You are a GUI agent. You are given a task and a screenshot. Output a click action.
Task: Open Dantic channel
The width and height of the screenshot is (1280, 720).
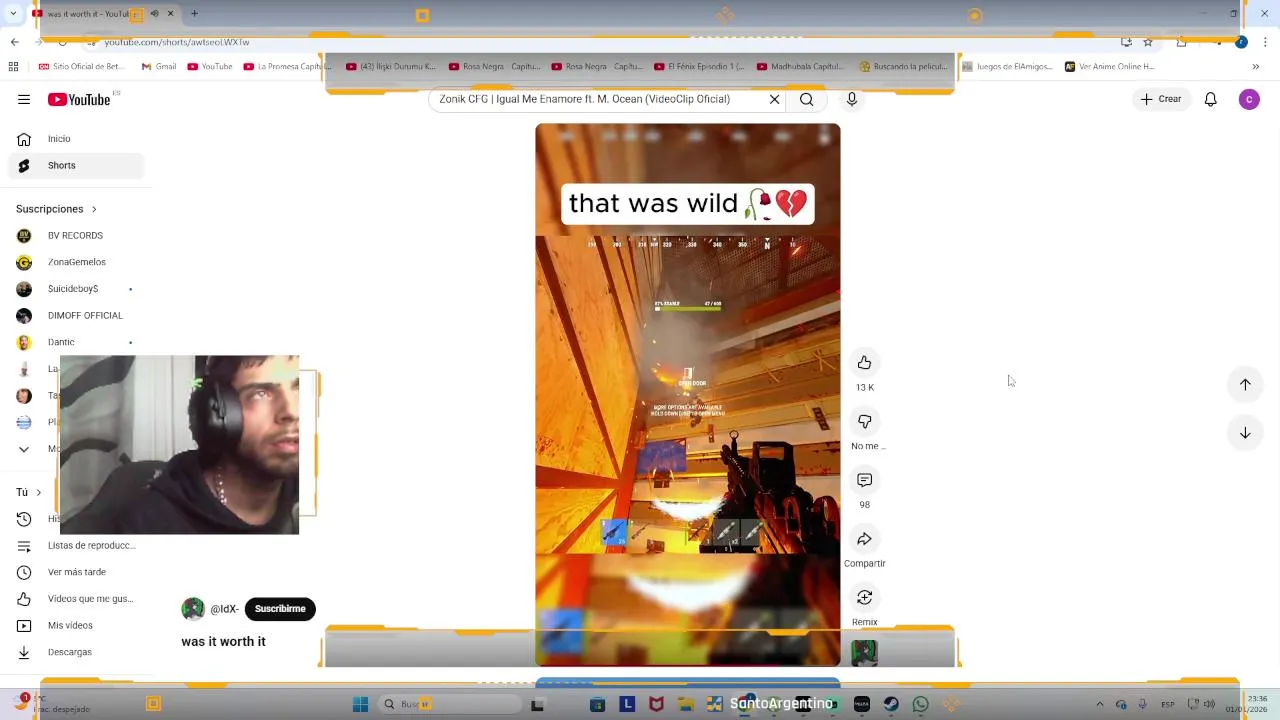(x=75, y=342)
